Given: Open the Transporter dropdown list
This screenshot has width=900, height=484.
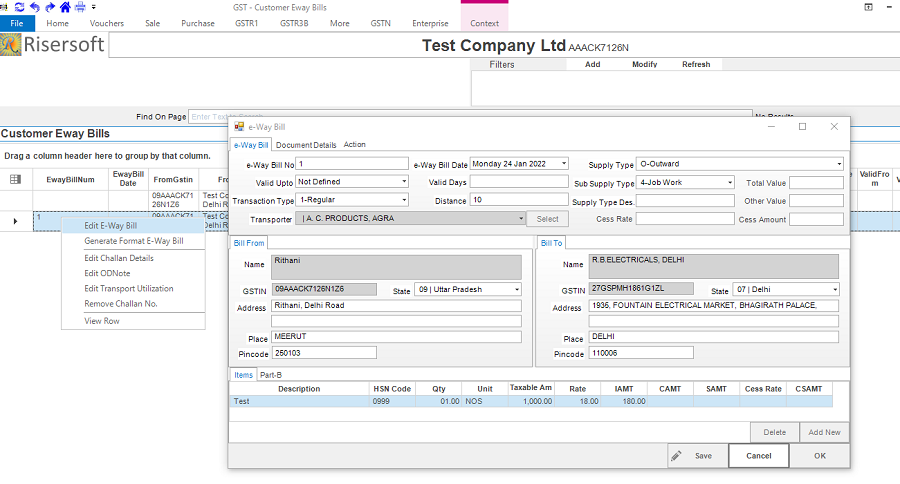Looking at the screenshot, I should click(521, 219).
